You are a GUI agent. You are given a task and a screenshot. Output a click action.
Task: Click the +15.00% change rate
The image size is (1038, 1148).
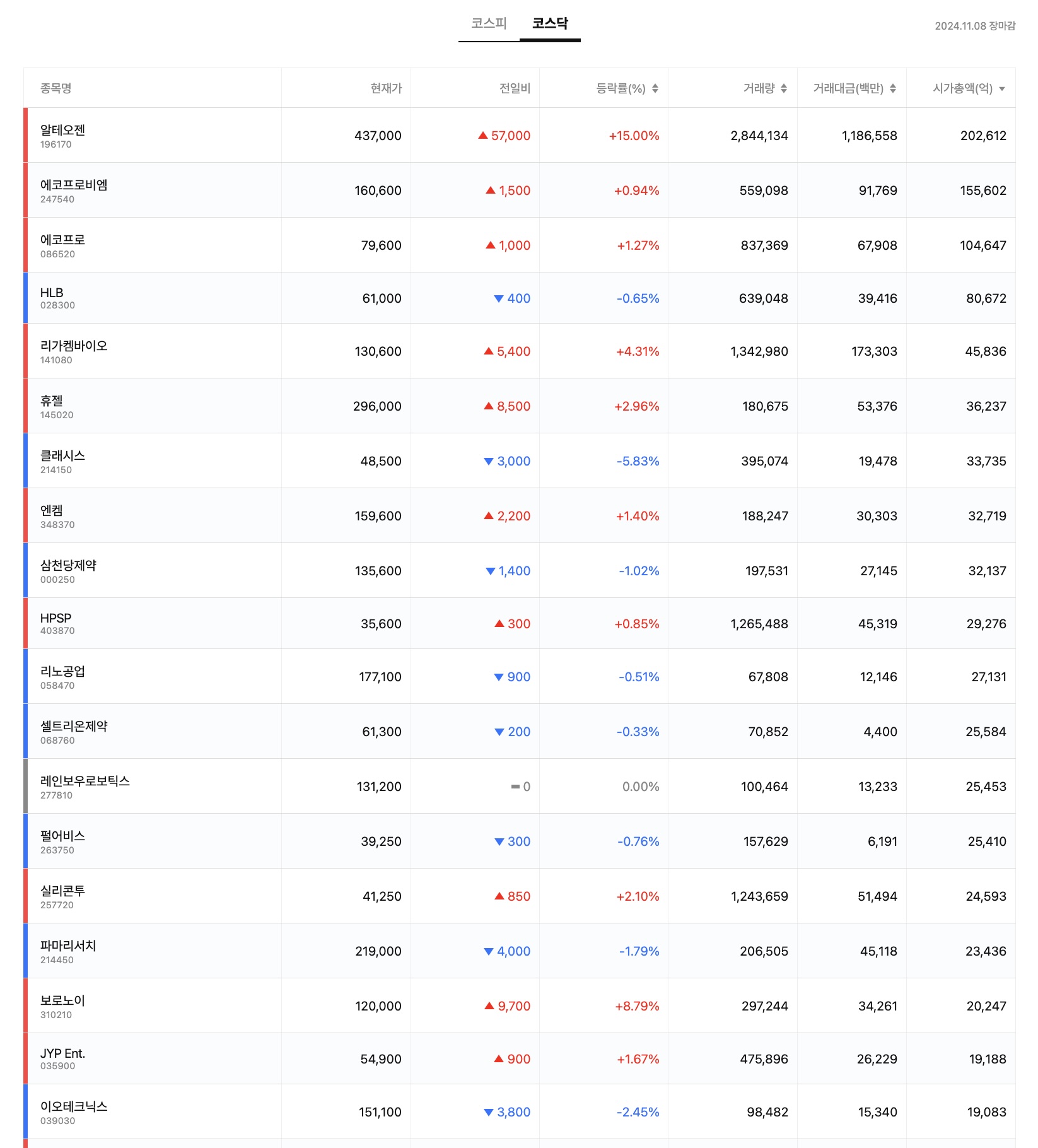[634, 136]
